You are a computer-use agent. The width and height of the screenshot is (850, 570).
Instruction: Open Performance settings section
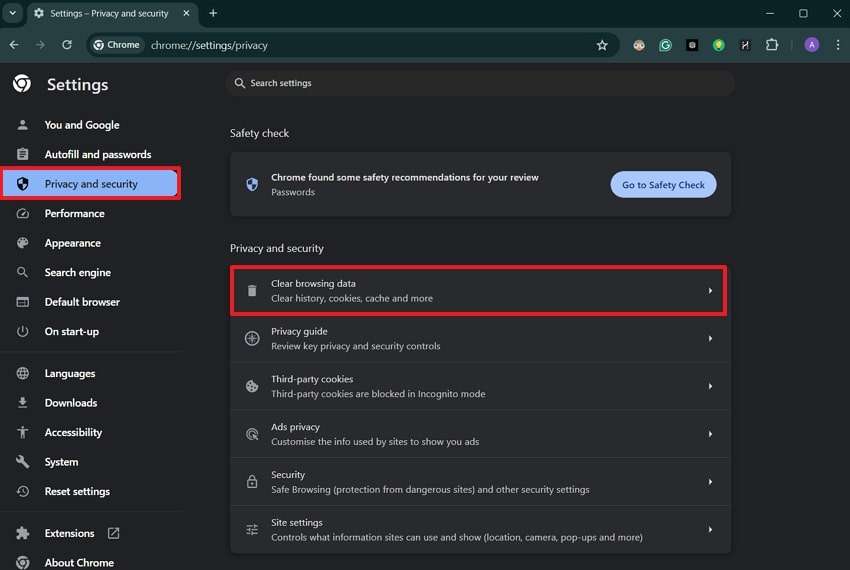pyautogui.click(x=75, y=214)
